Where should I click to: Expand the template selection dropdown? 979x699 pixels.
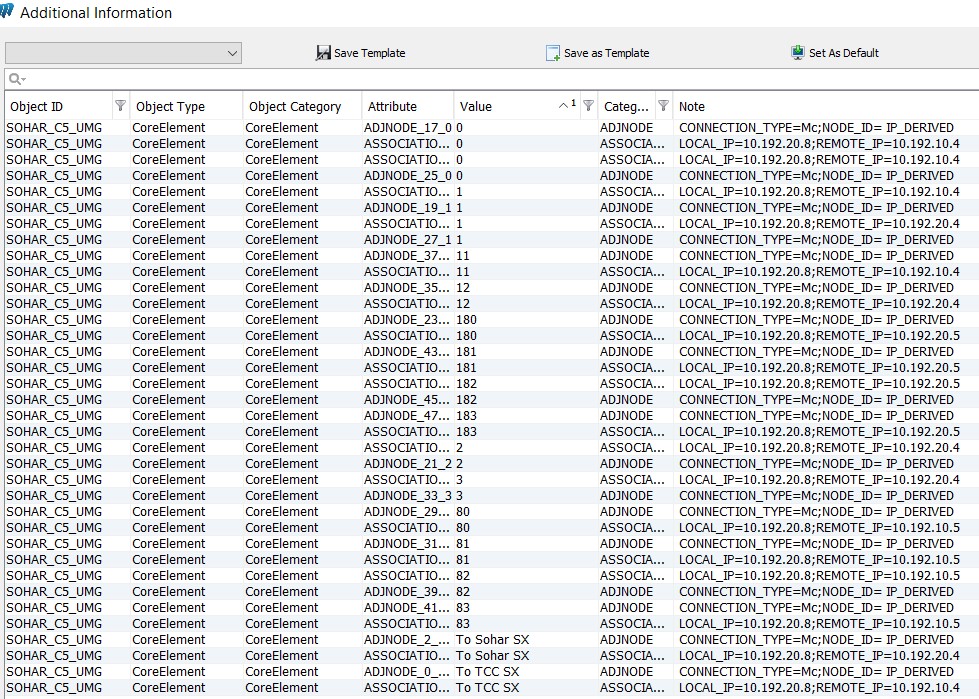232,53
